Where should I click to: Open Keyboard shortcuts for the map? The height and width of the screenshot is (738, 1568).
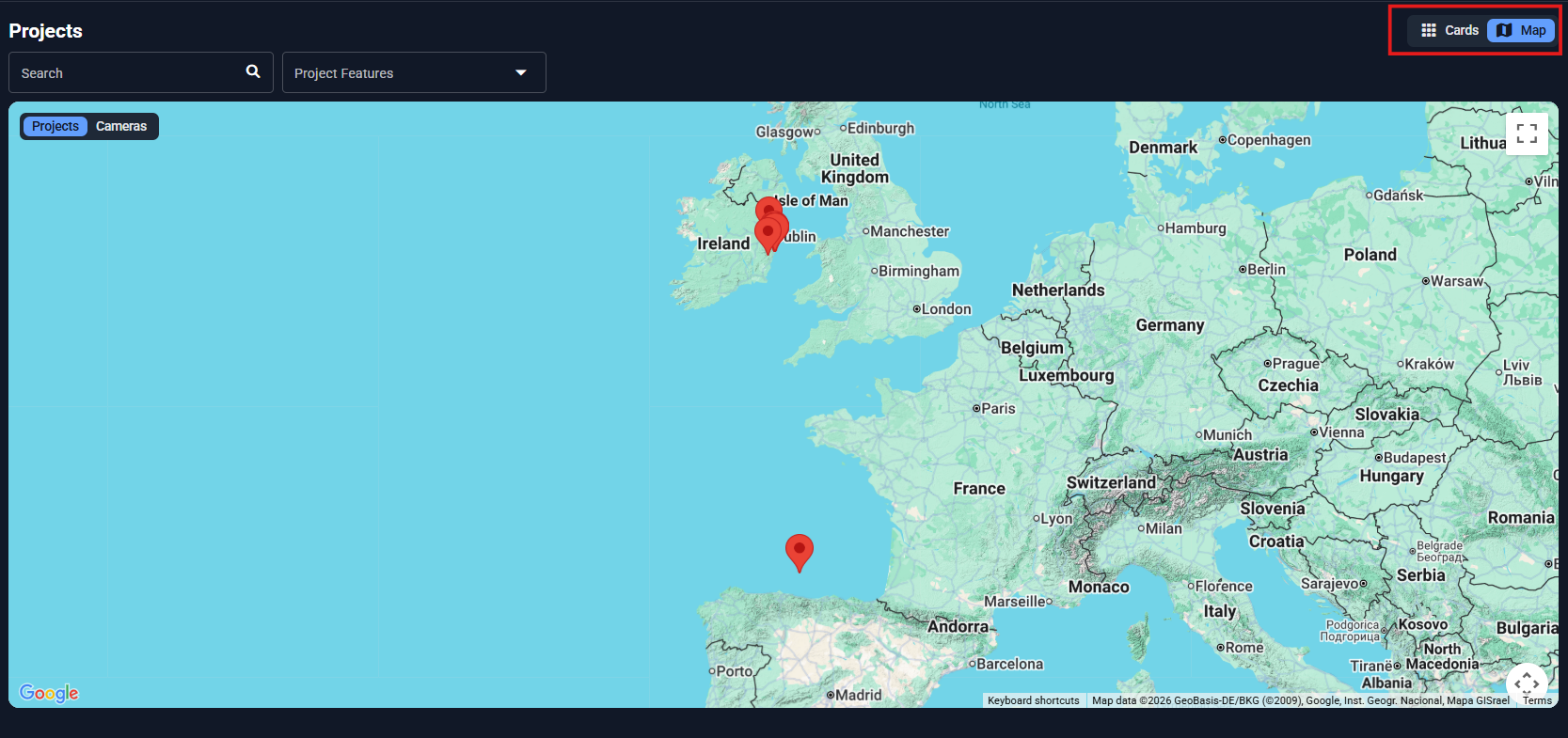point(1034,700)
